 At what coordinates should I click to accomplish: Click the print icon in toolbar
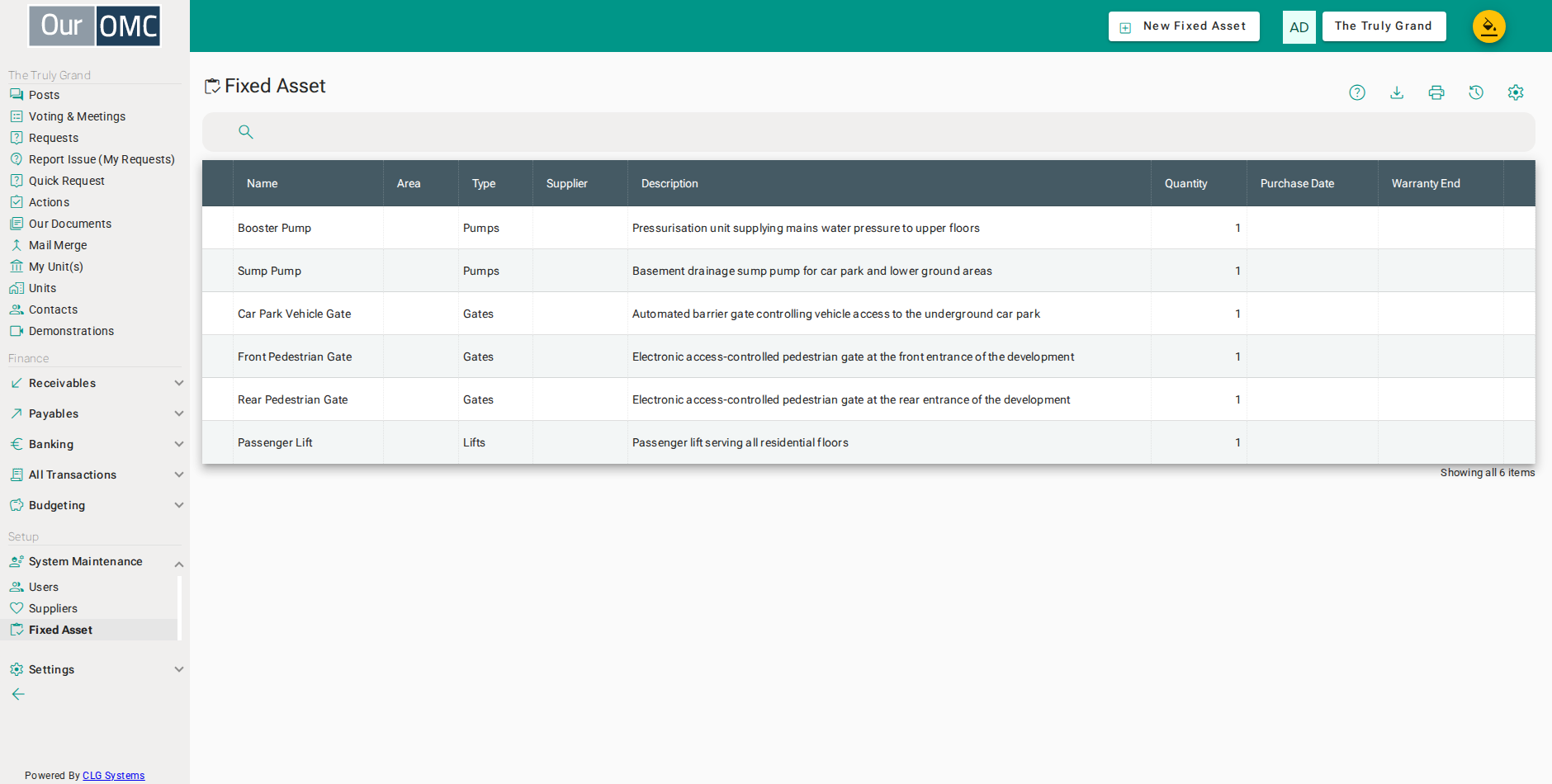point(1436,92)
